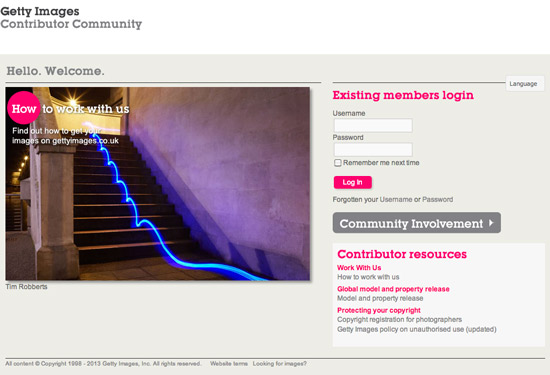Open How to work with us link
The height and width of the screenshot is (375, 550).
tap(368, 277)
